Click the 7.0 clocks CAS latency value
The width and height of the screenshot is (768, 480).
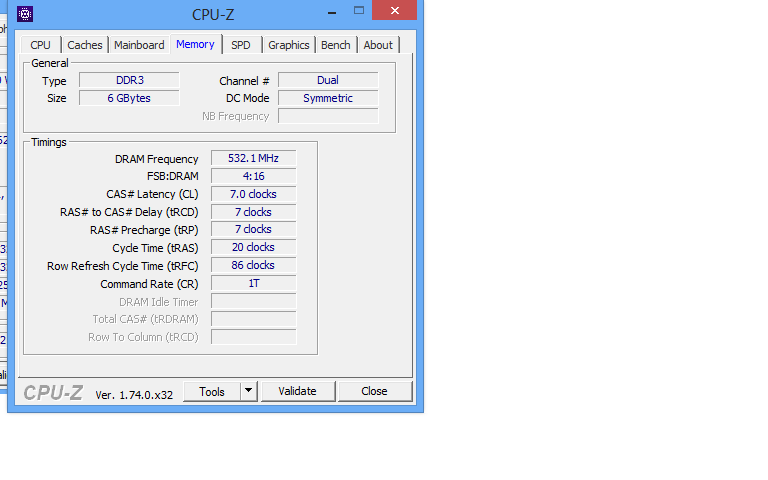pos(254,194)
